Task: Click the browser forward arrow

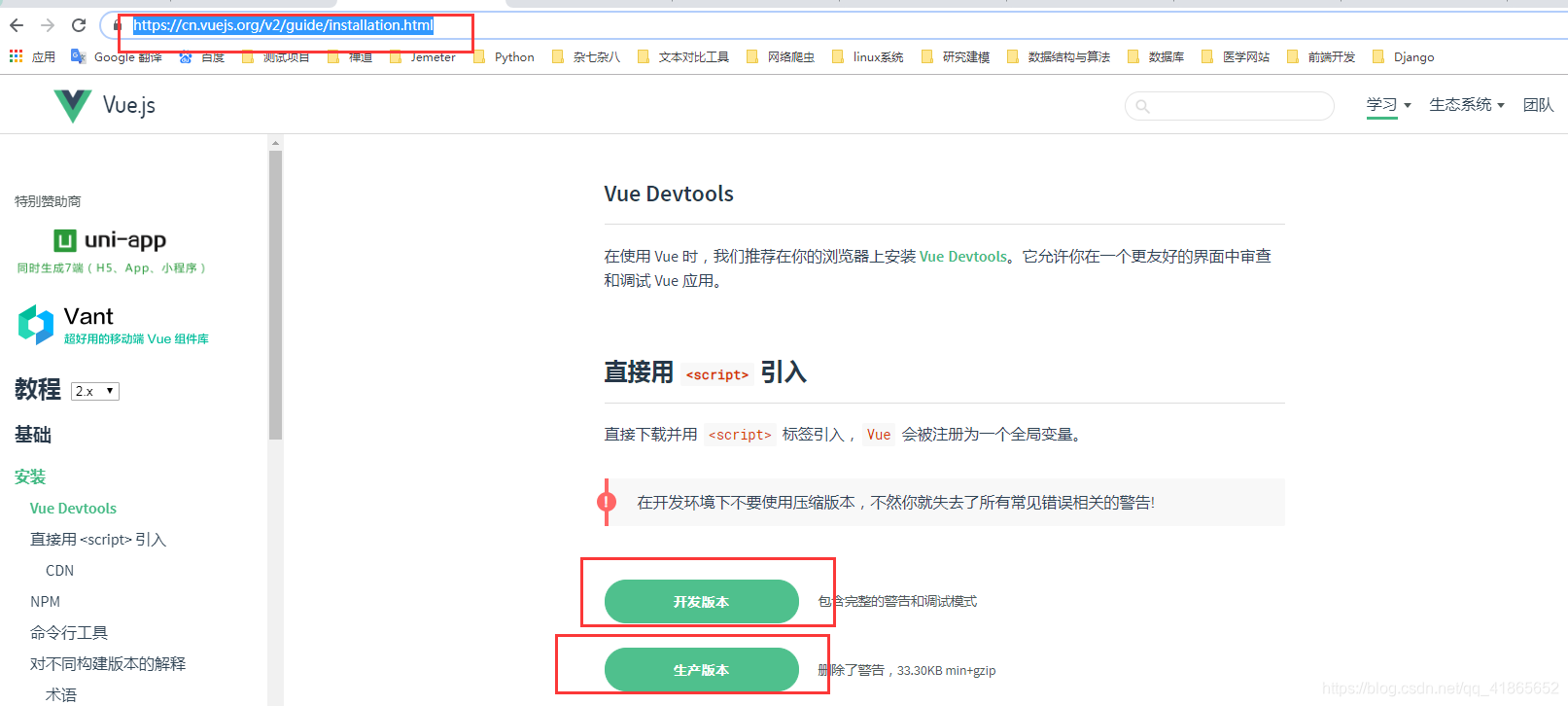Action: [47, 25]
